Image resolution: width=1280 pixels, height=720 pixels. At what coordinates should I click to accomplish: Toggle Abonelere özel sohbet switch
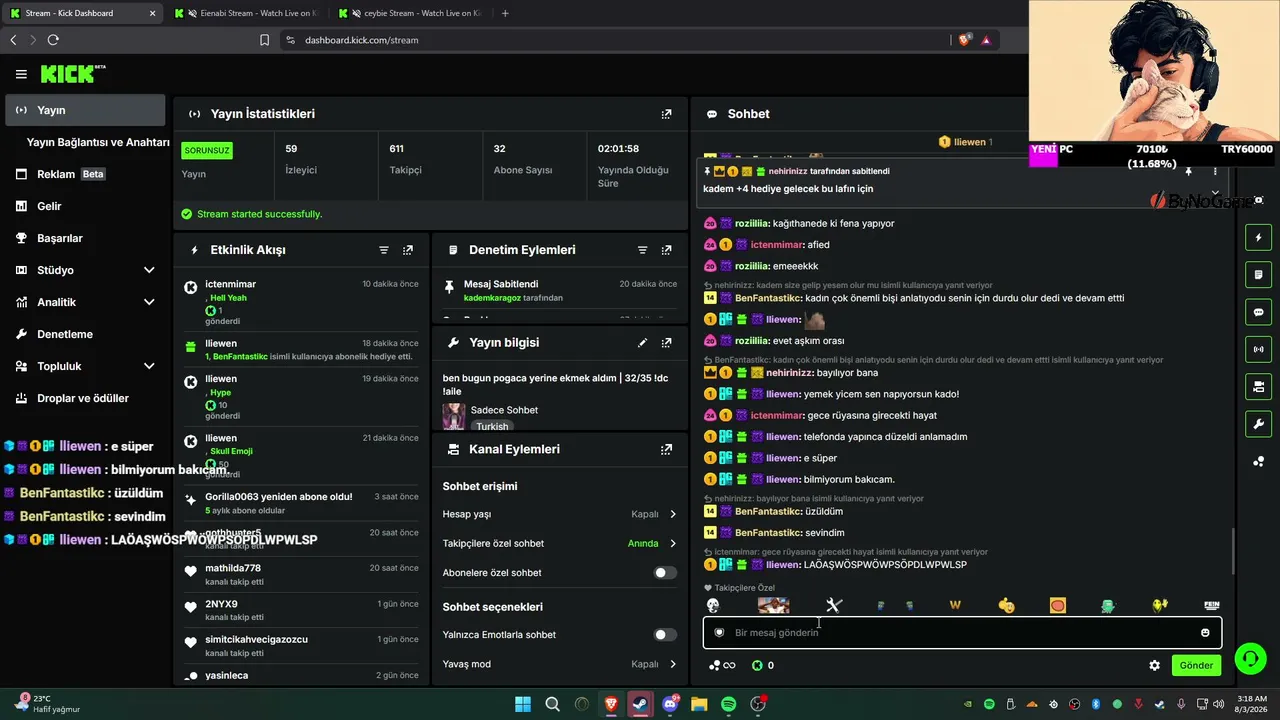click(665, 573)
